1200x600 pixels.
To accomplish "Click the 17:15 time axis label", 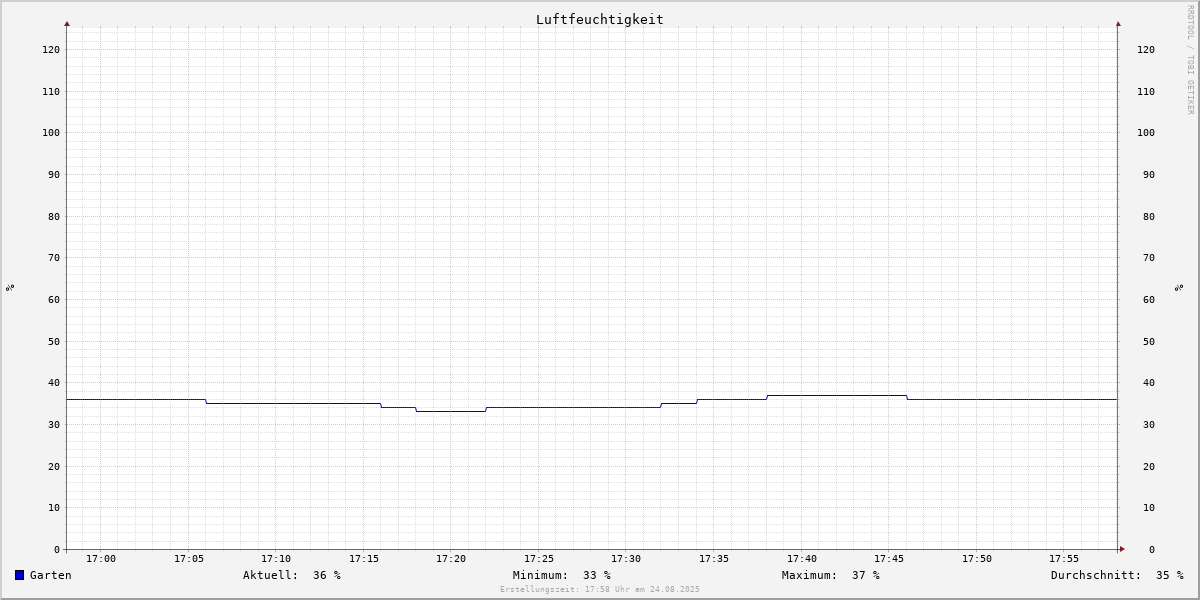I will [x=364, y=559].
